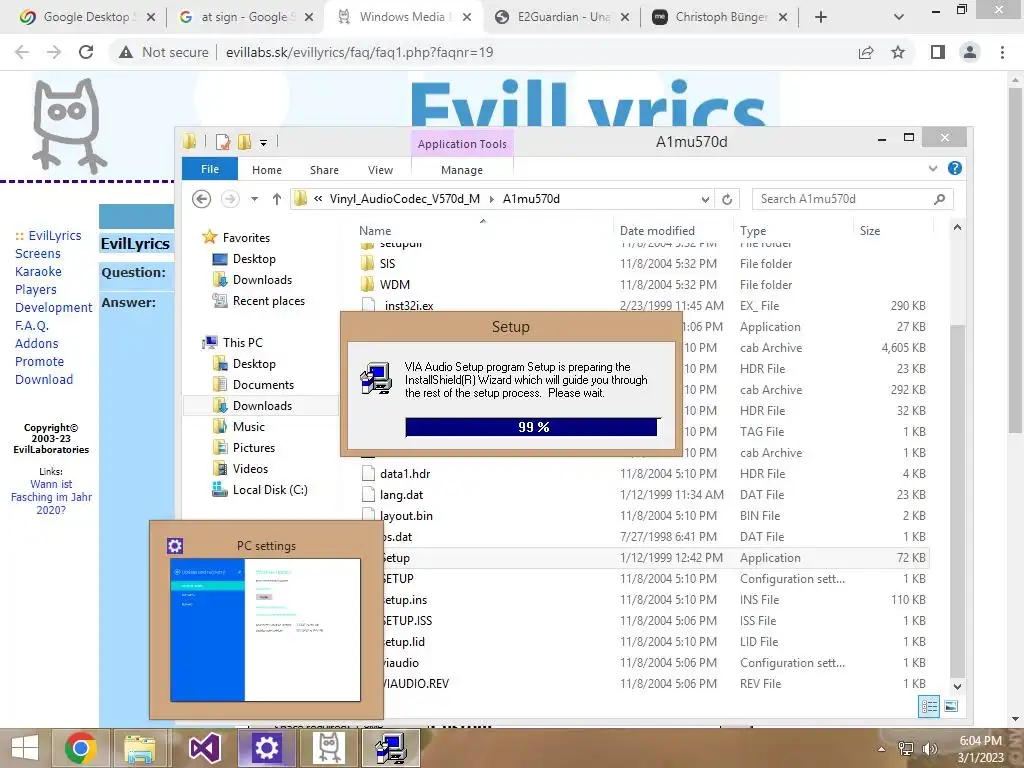The height and width of the screenshot is (768, 1024).
Task: Open the Screens link on EvilLyrics page
Action: pos(38,253)
